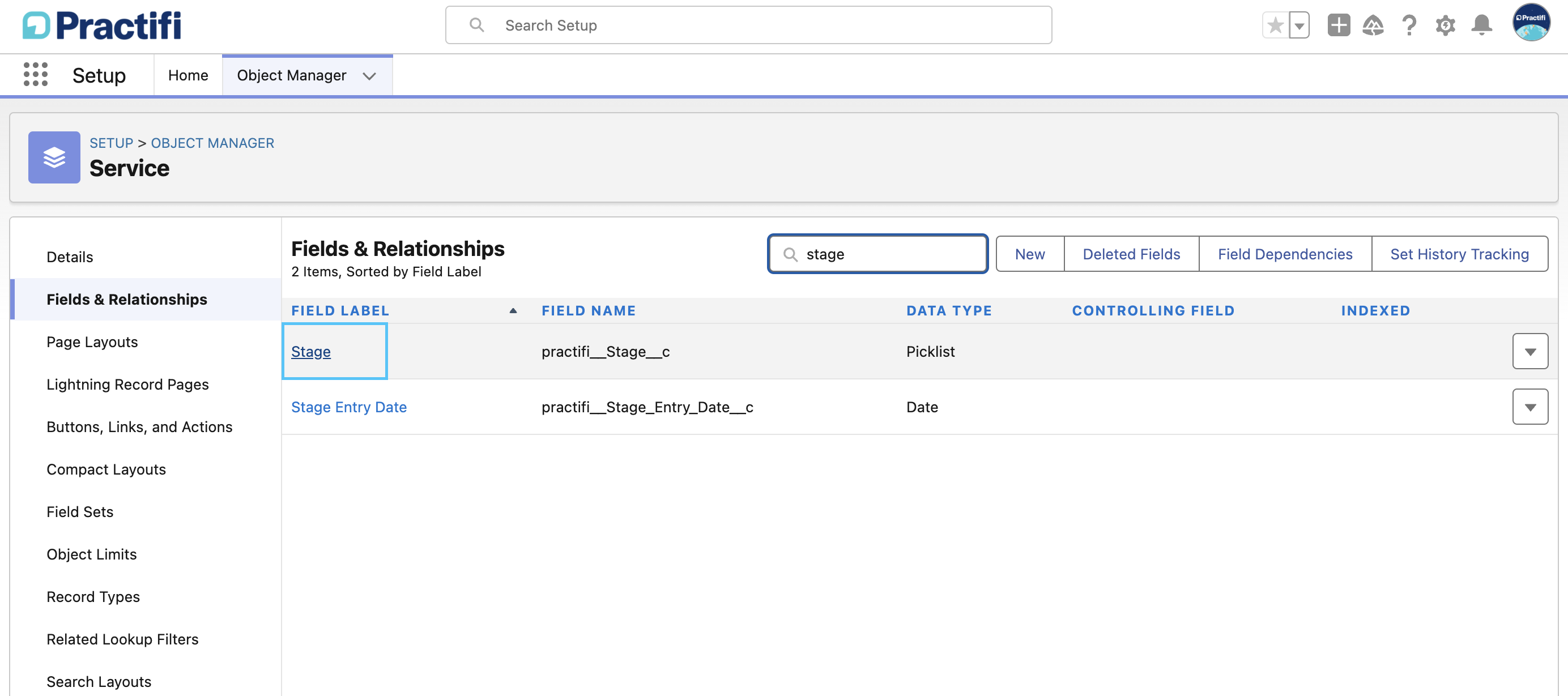Click the Picklist data type cell
1568x696 pixels.
[x=930, y=351]
